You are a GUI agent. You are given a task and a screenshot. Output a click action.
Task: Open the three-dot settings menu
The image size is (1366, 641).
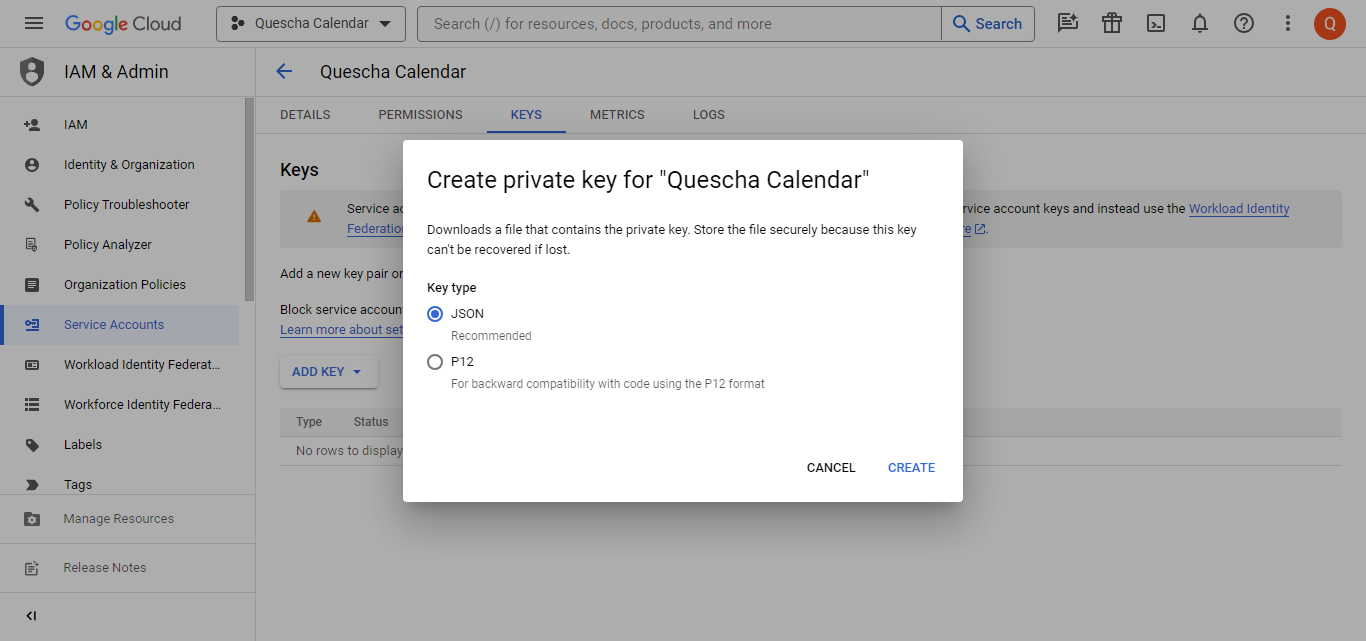[1288, 23]
